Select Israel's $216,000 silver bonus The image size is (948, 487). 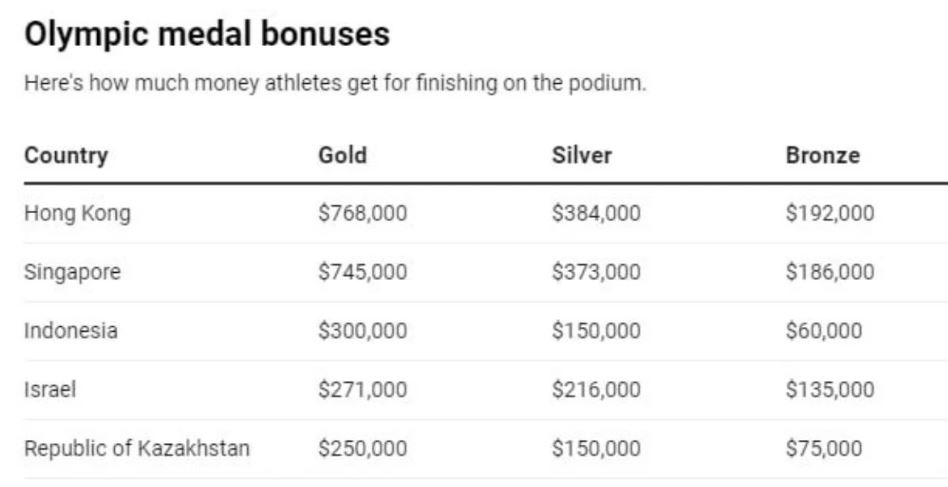595,390
